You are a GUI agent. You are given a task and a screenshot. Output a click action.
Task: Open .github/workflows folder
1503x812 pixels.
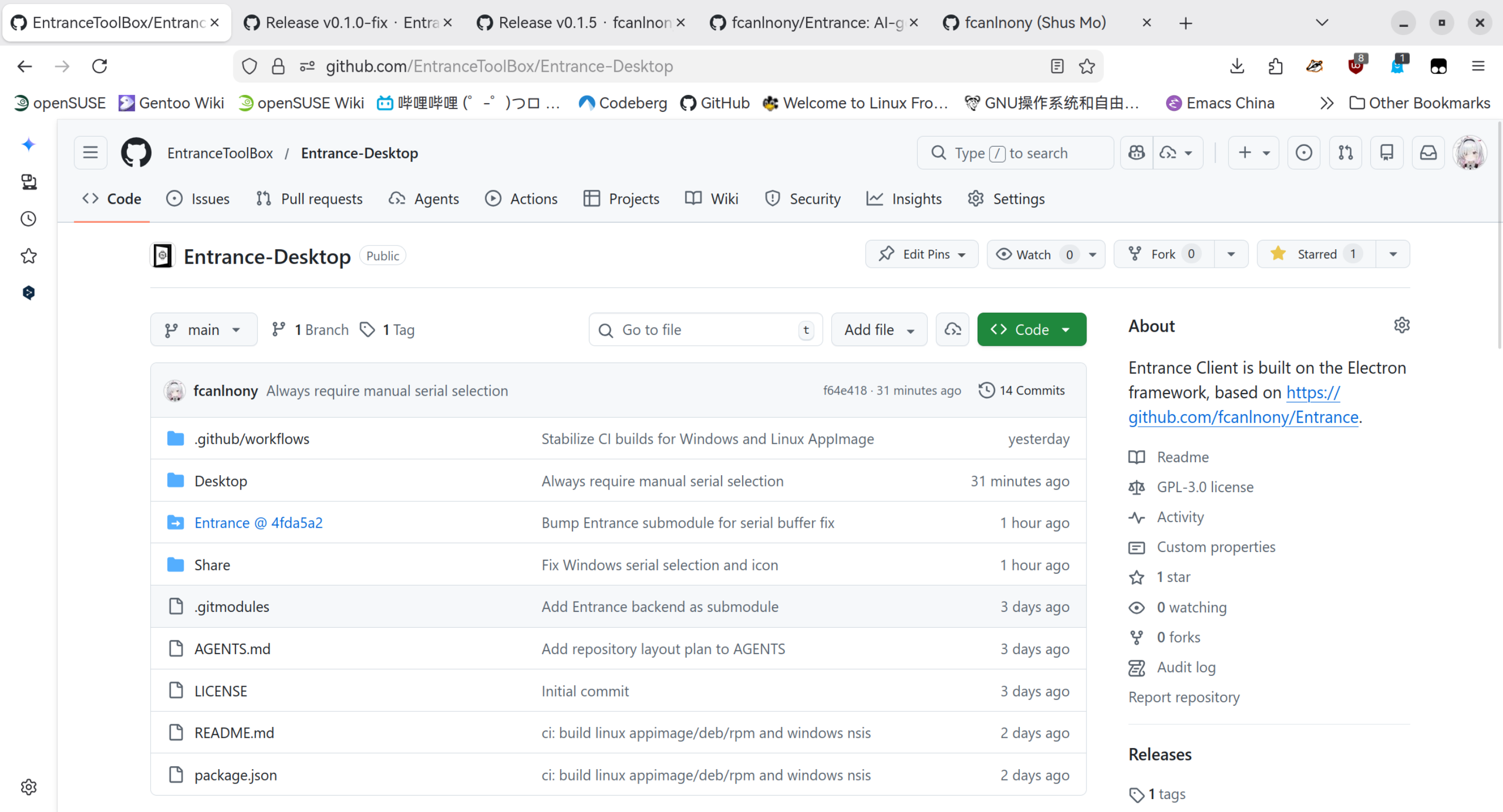(252, 439)
